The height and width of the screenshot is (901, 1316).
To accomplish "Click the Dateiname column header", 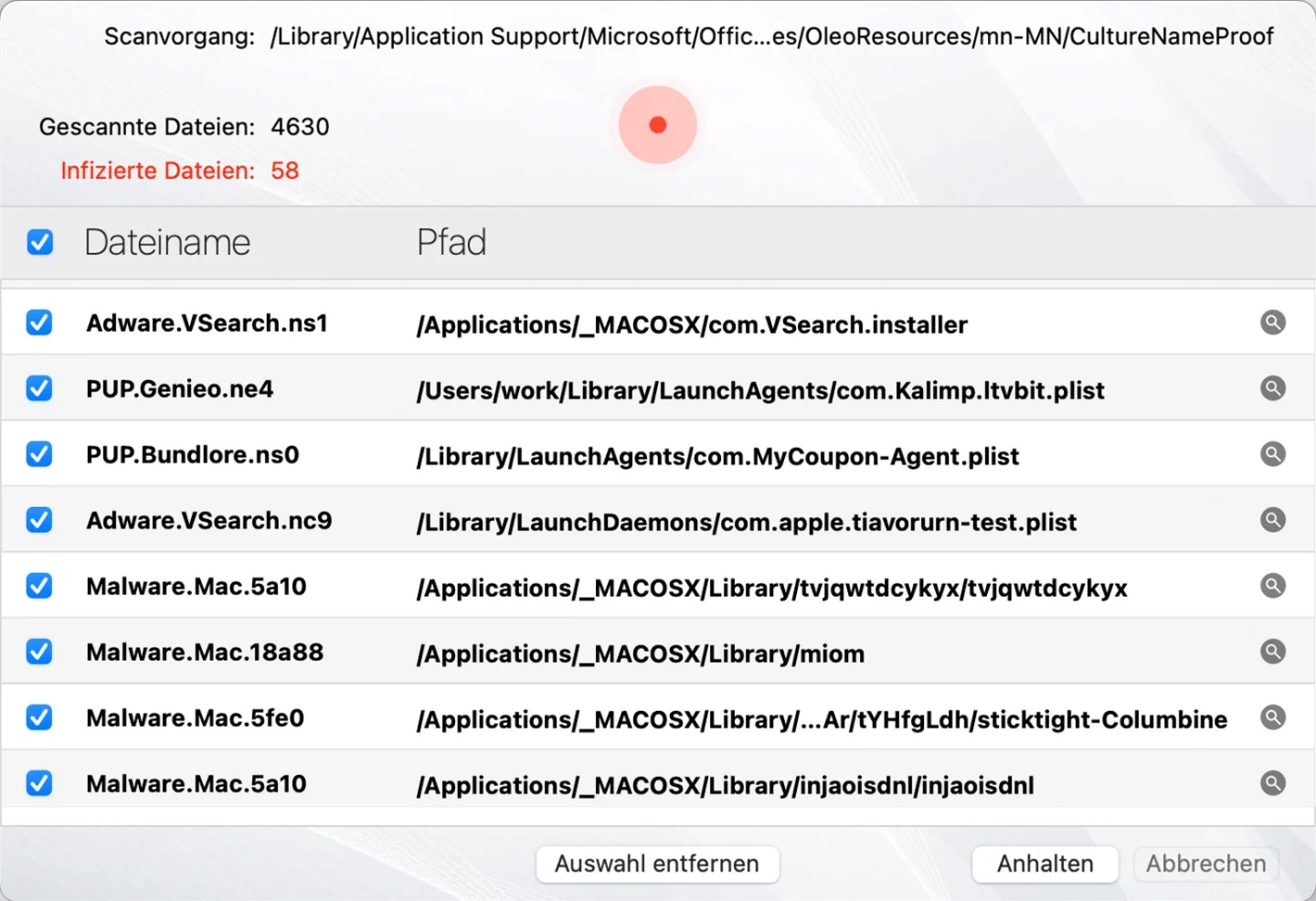I will (167, 242).
